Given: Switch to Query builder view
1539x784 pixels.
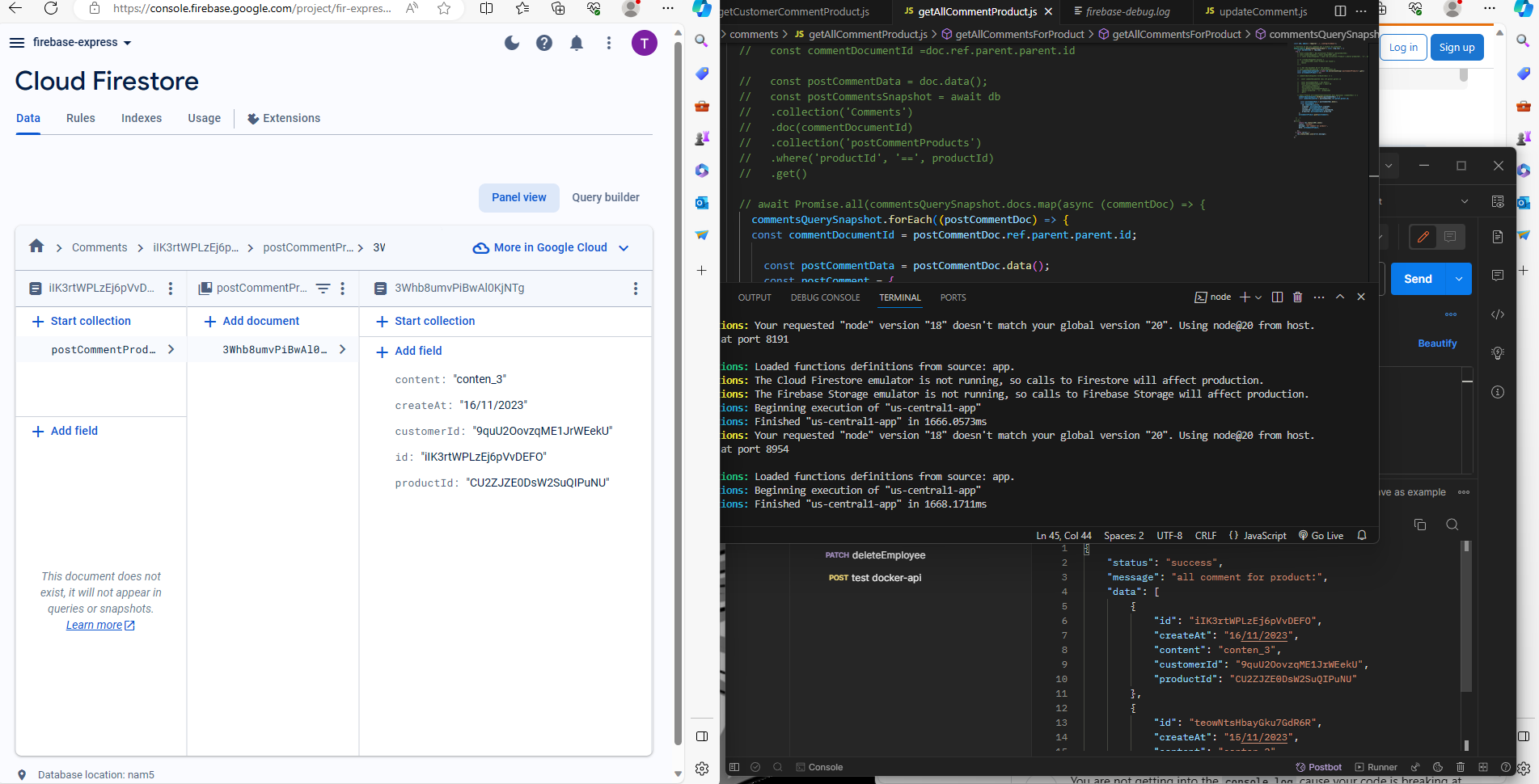Looking at the screenshot, I should tap(605, 197).
